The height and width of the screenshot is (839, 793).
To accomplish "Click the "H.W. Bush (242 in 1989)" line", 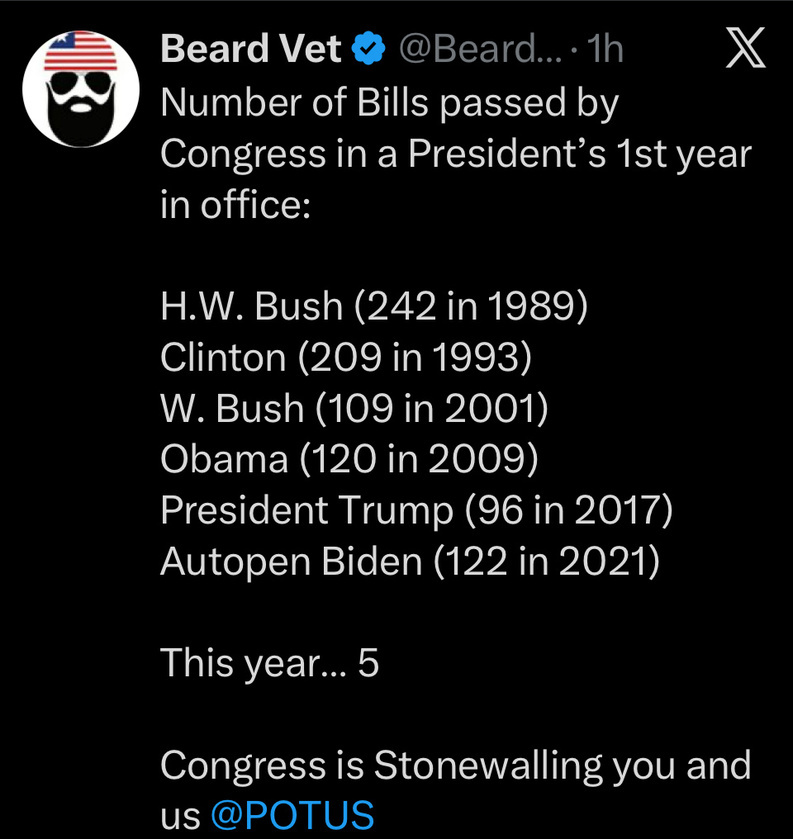I will (373, 306).
